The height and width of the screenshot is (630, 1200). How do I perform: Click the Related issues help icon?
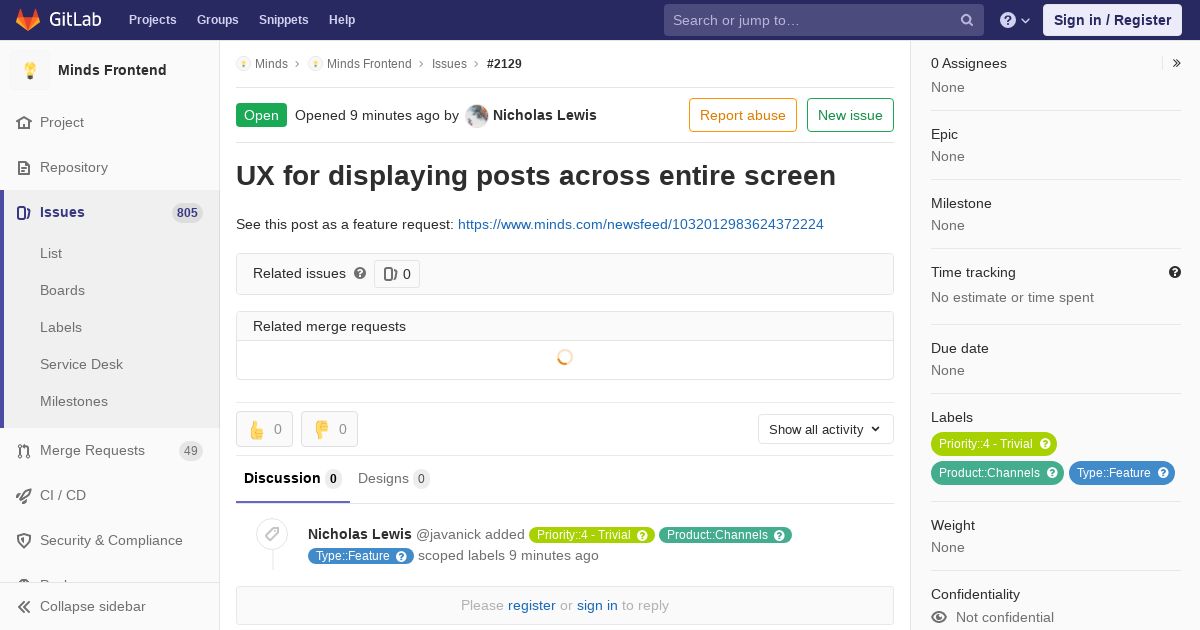360,273
